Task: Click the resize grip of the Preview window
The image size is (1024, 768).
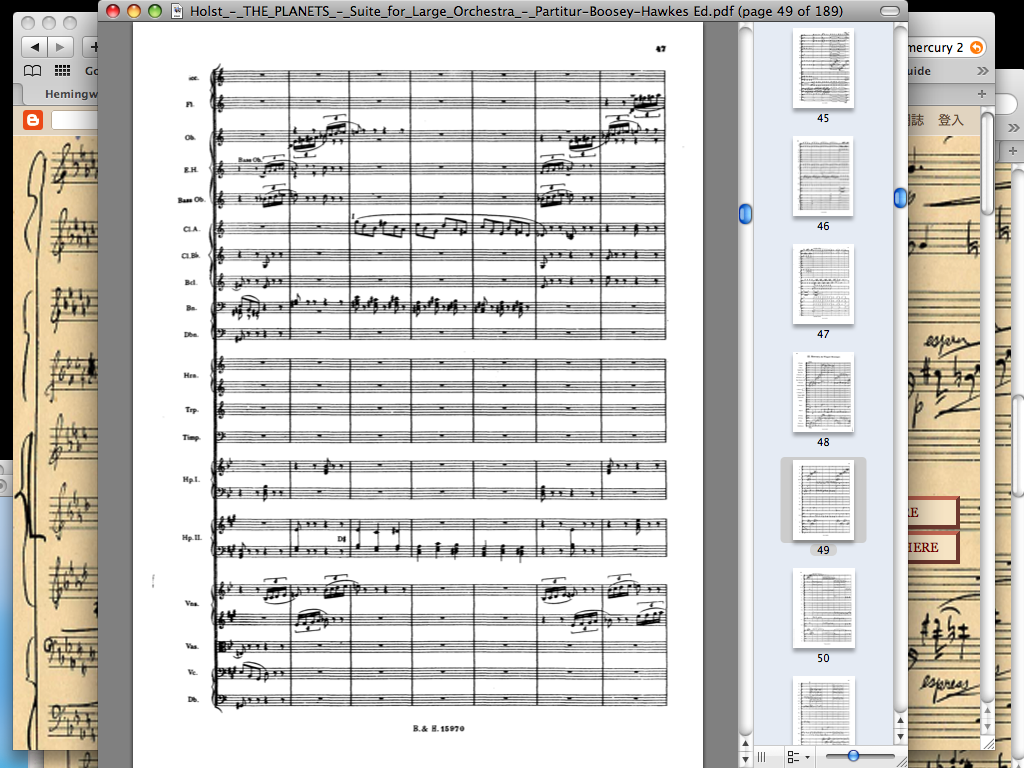Action: (x=901, y=760)
